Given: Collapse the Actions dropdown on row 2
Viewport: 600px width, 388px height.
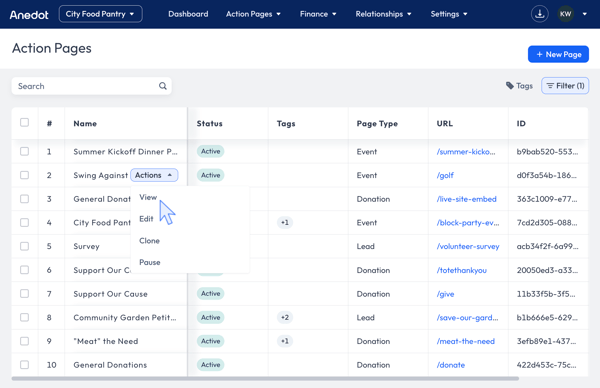Looking at the screenshot, I should (x=154, y=175).
